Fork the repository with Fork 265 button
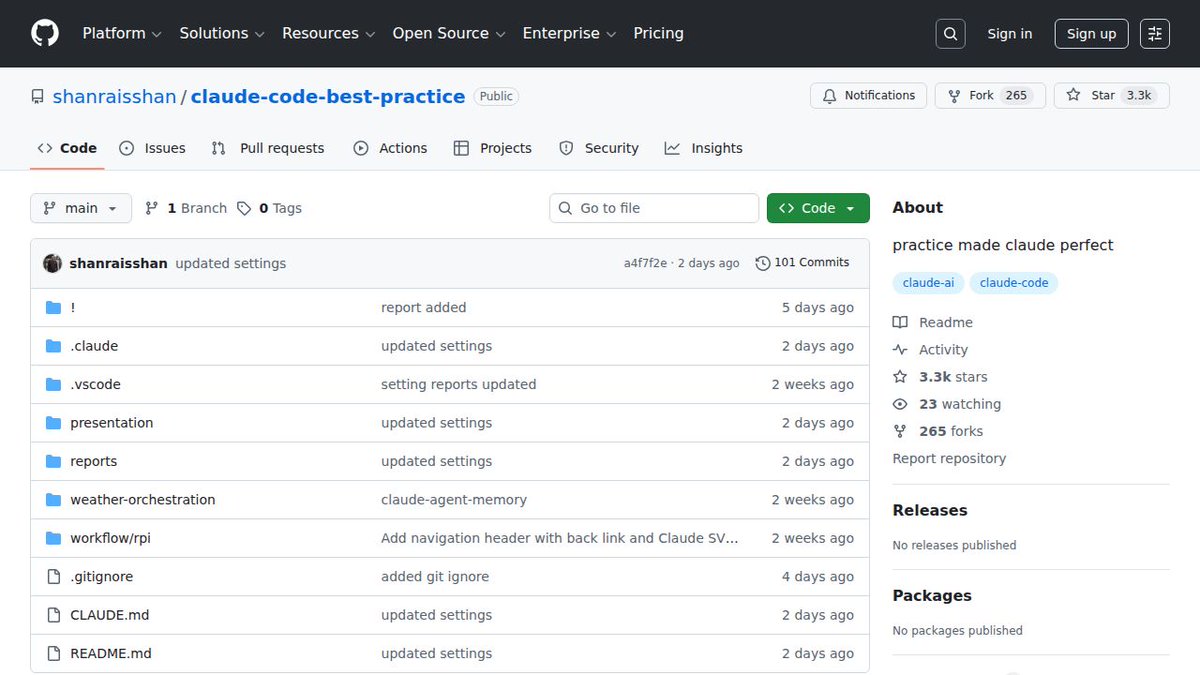Viewport: 1200px width, 675px height. (991, 96)
